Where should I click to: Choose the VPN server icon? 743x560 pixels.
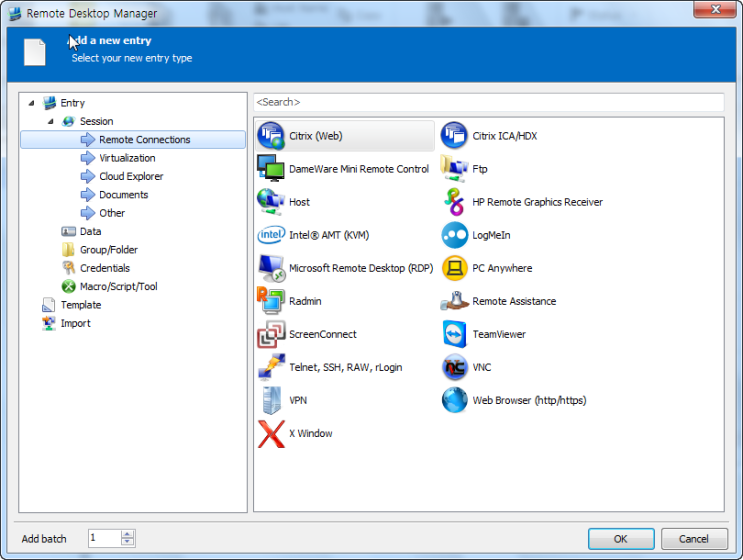271,400
